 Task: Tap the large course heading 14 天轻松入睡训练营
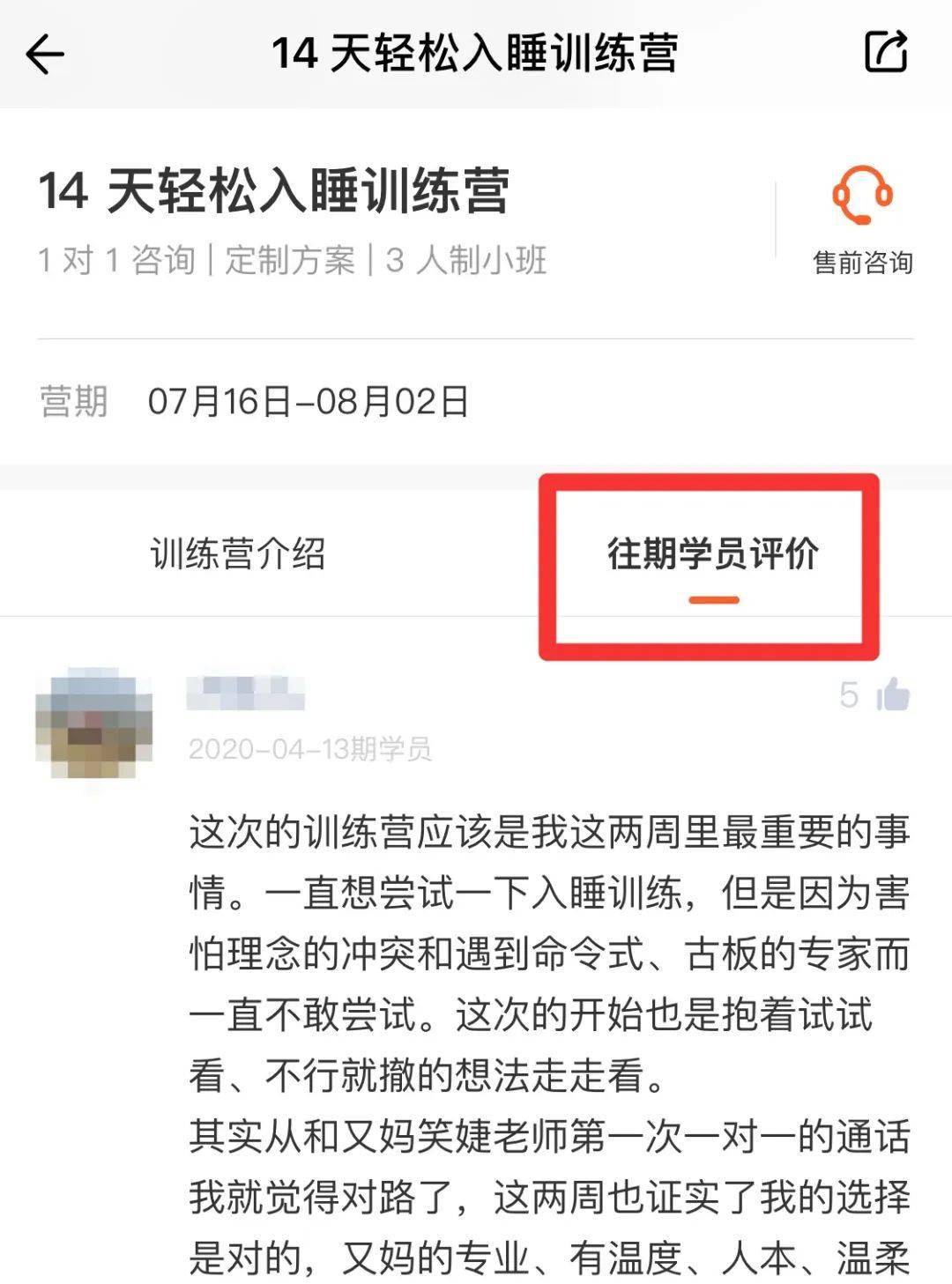pos(273,191)
